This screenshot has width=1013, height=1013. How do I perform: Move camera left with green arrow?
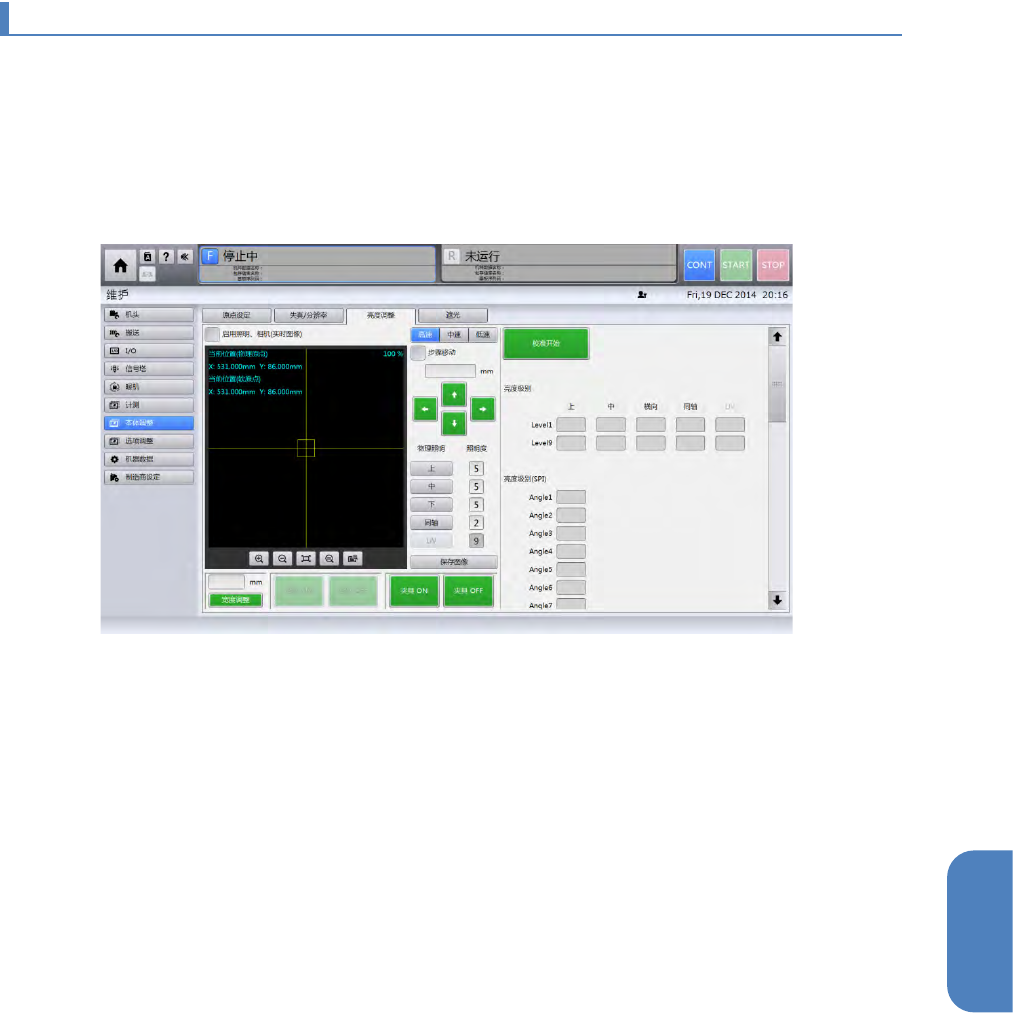click(425, 409)
